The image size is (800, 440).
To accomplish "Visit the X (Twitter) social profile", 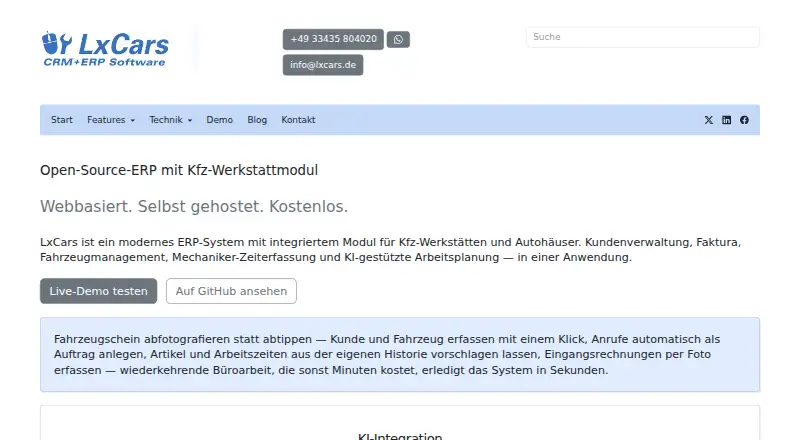I will click(709, 120).
